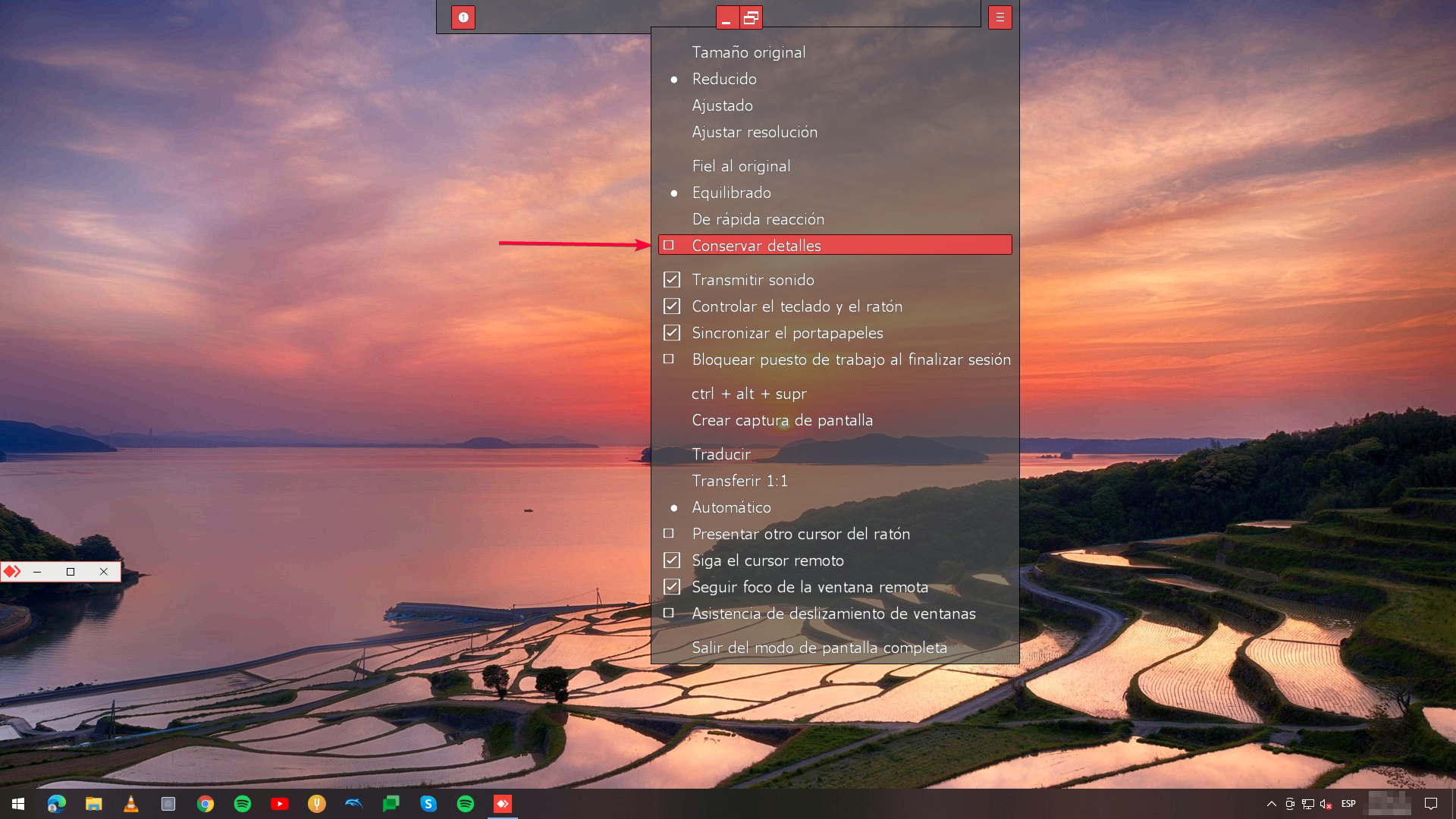
Task: Uncheck Transmitir sonido
Action: click(672, 280)
